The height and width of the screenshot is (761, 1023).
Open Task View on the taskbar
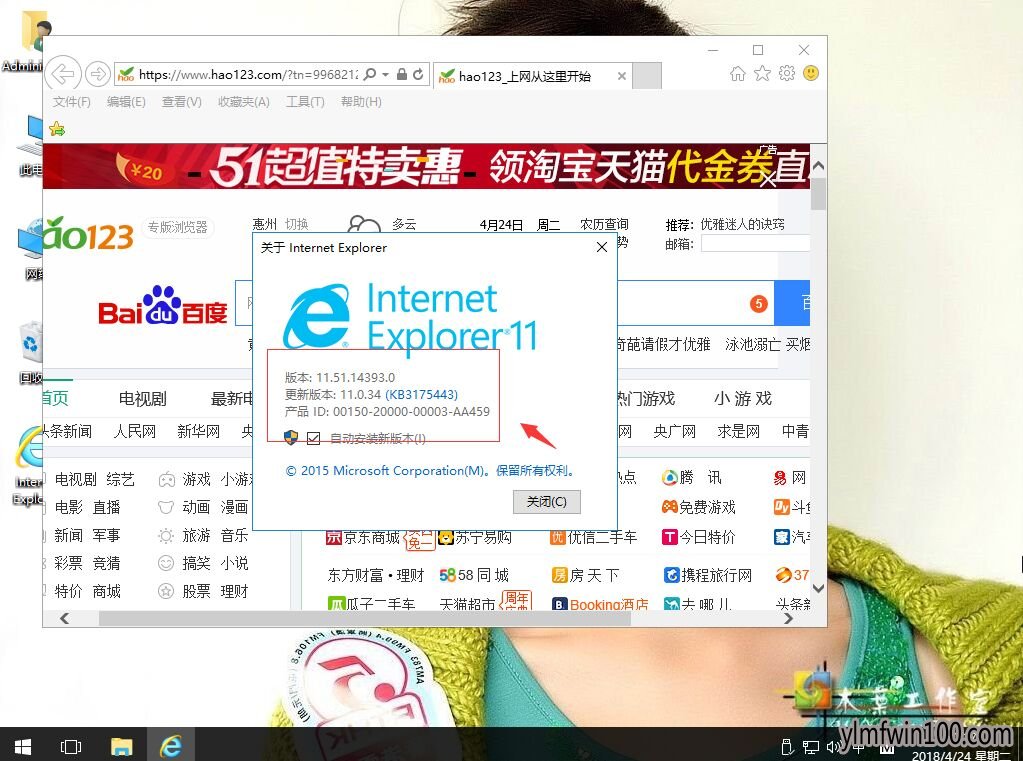(x=70, y=745)
